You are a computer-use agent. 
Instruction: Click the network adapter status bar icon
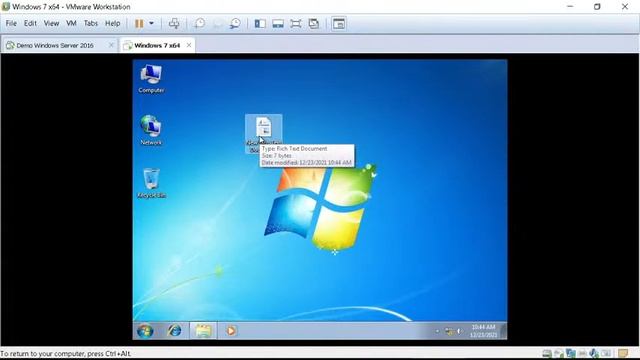coord(571,353)
